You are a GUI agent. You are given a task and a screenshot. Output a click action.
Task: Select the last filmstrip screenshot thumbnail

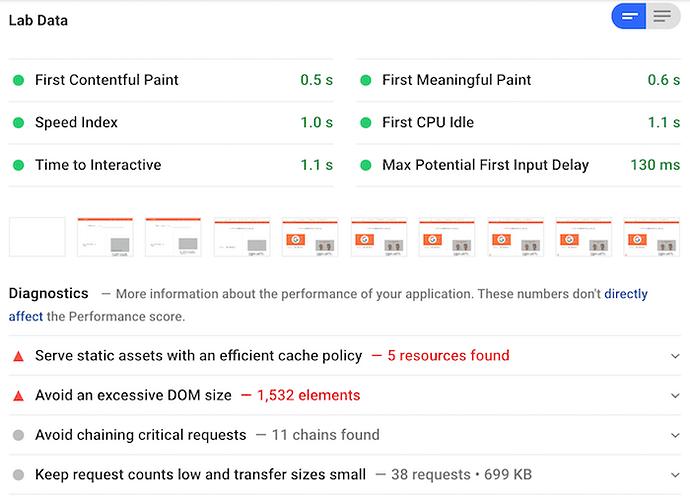click(x=651, y=237)
